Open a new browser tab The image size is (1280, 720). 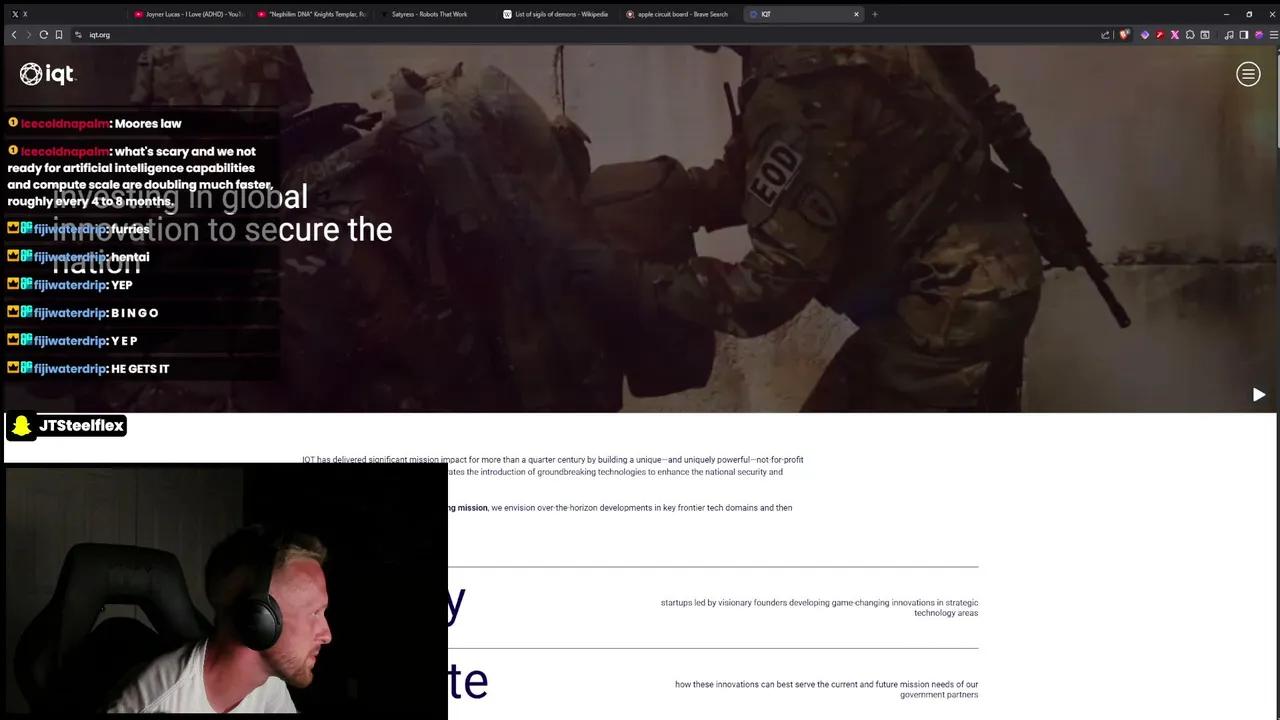(875, 14)
